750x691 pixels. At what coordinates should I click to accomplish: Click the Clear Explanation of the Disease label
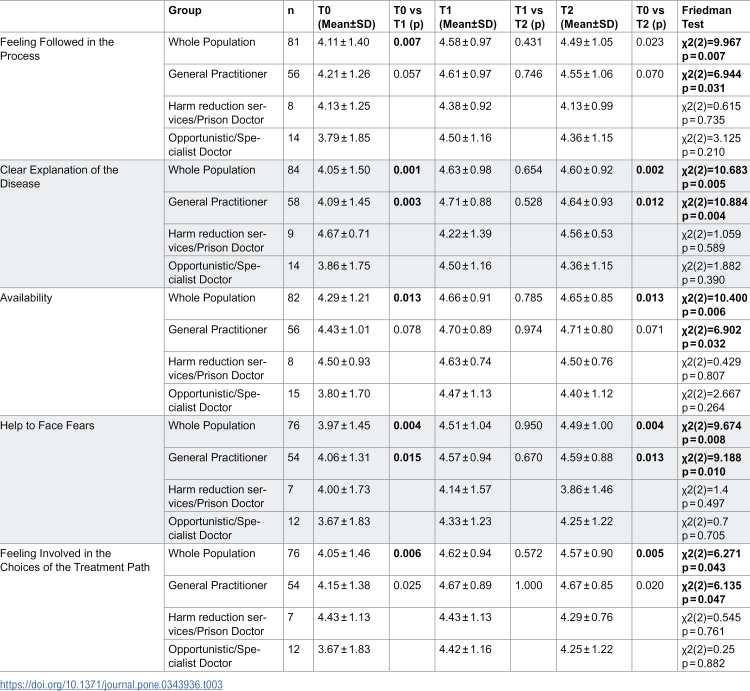click(x=59, y=176)
